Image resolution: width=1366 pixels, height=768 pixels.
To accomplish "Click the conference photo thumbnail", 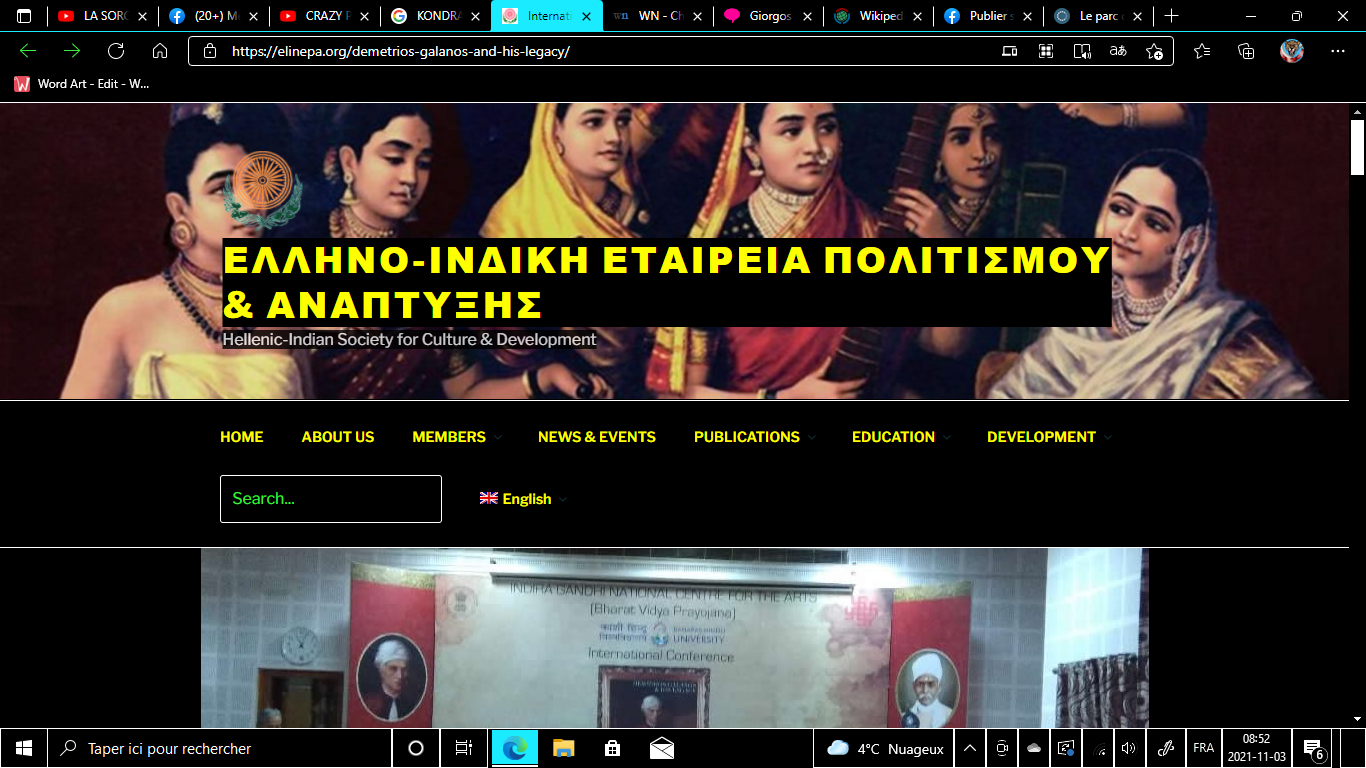I will click(675, 638).
